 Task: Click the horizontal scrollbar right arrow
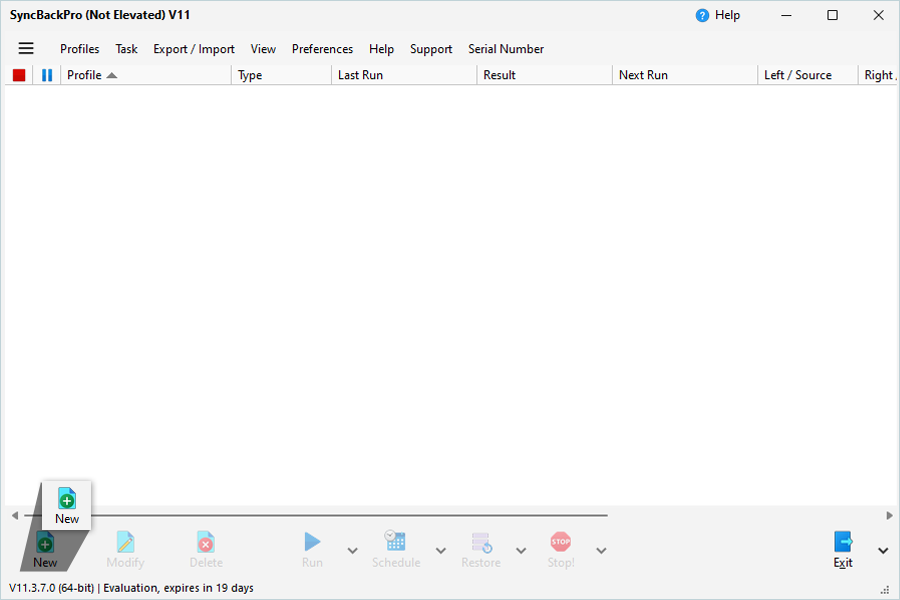click(x=889, y=516)
